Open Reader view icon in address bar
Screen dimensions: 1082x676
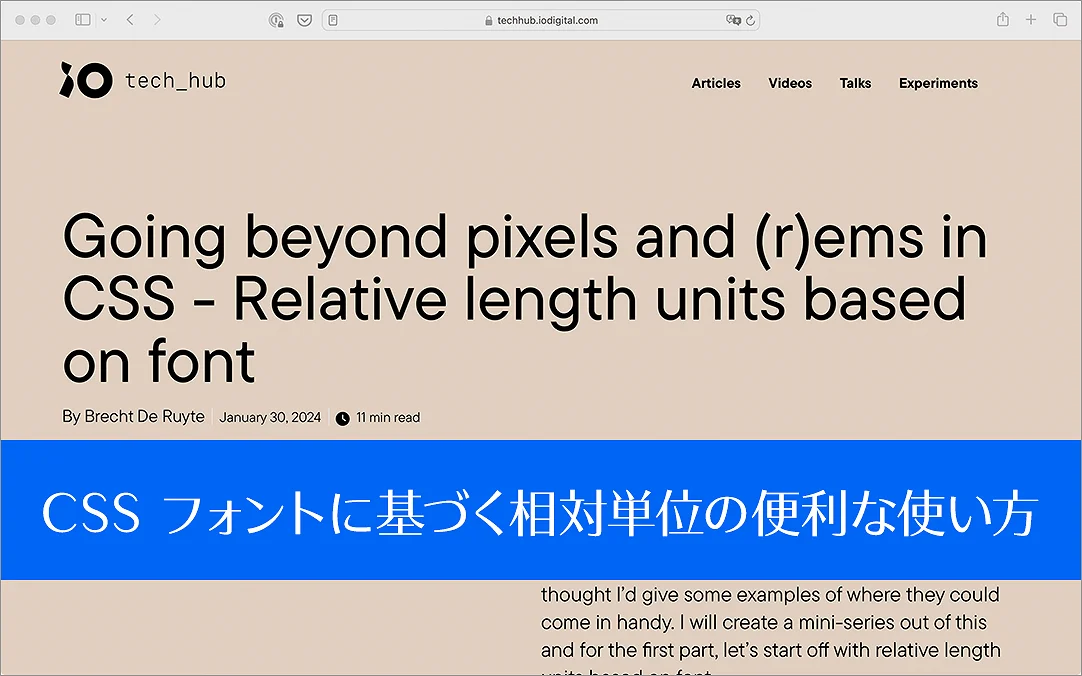click(x=333, y=20)
